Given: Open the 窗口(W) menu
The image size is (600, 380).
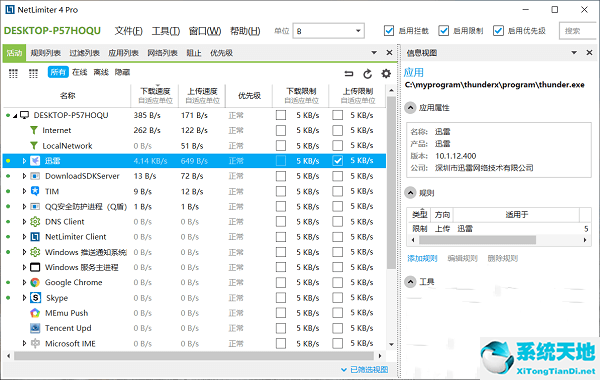Looking at the screenshot, I should [205, 31].
